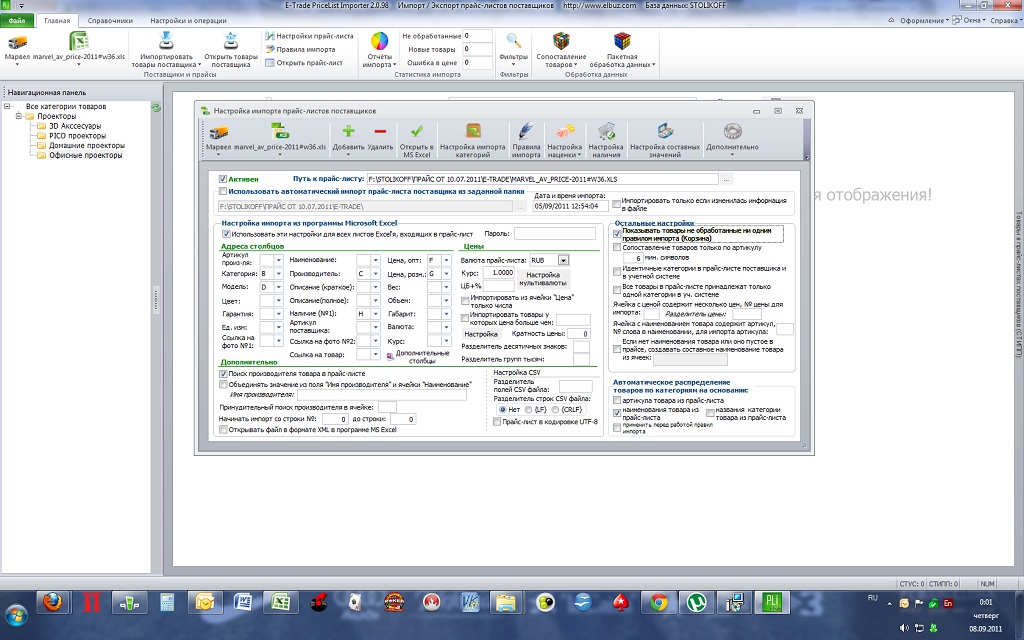Toggle Импортировать только если изменилась информация checkbox
This screenshot has height=640, width=1024.
(x=616, y=204)
